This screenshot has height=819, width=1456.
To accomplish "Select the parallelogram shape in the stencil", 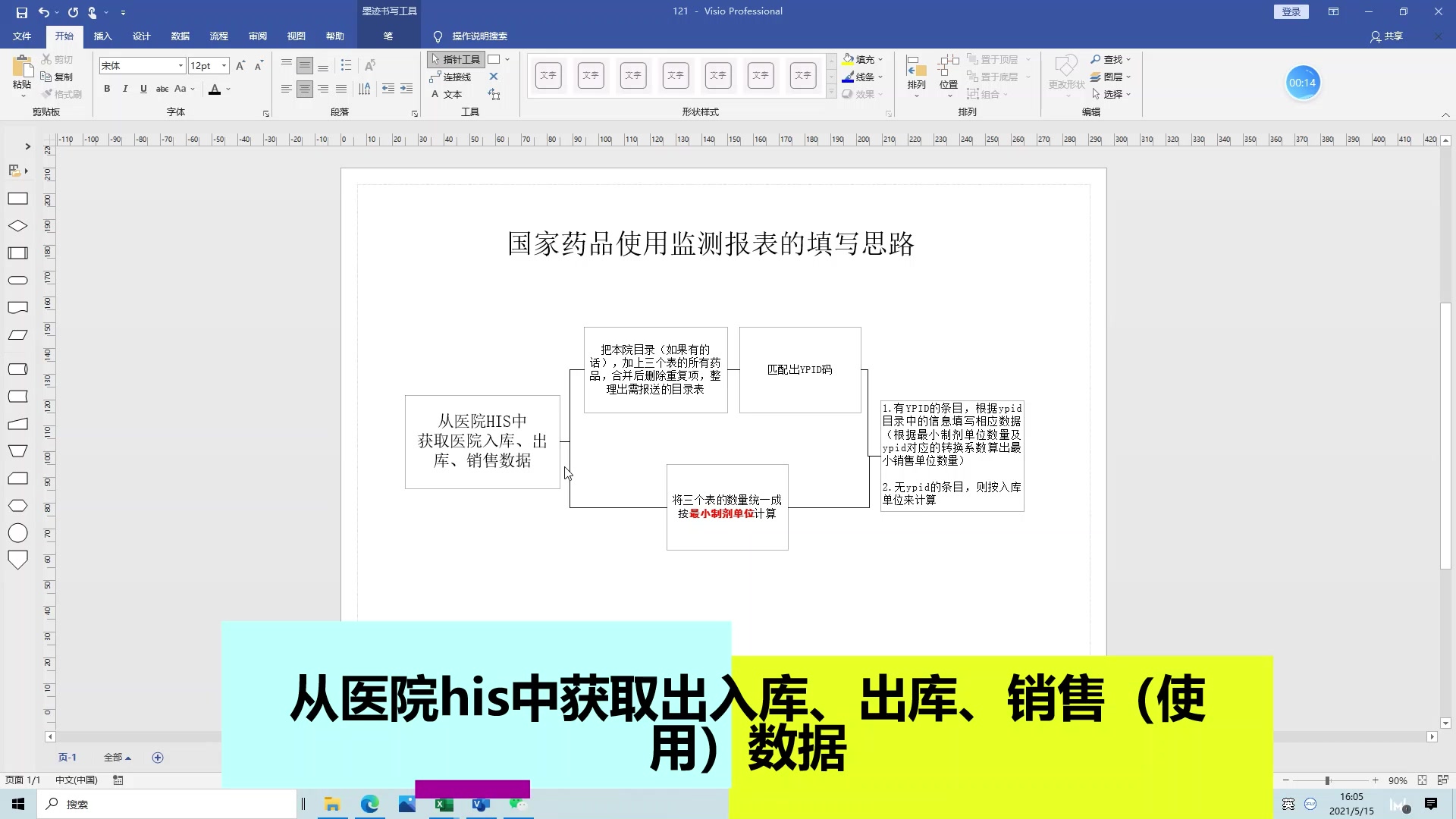I will coord(17,334).
